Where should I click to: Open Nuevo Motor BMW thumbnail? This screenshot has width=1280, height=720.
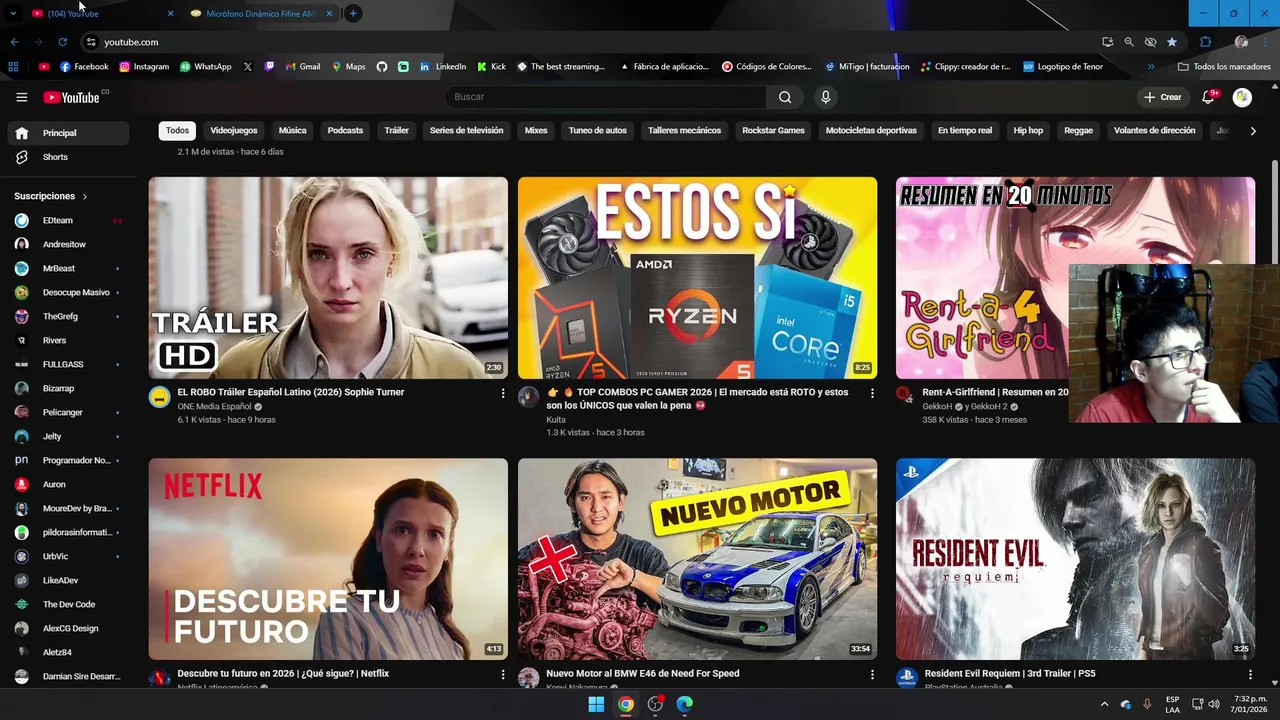[697, 559]
